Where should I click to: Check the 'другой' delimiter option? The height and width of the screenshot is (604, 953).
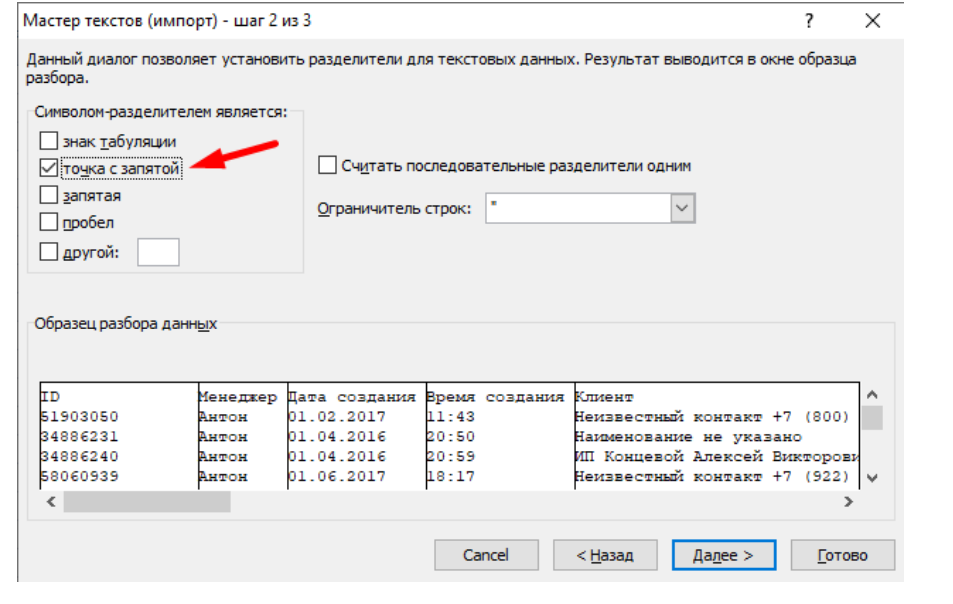pos(49,252)
